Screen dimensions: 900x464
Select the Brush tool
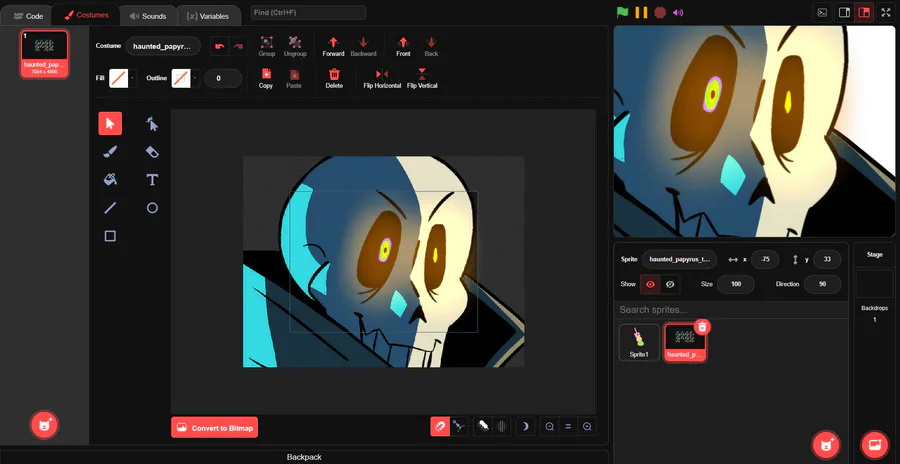[x=110, y=152]
